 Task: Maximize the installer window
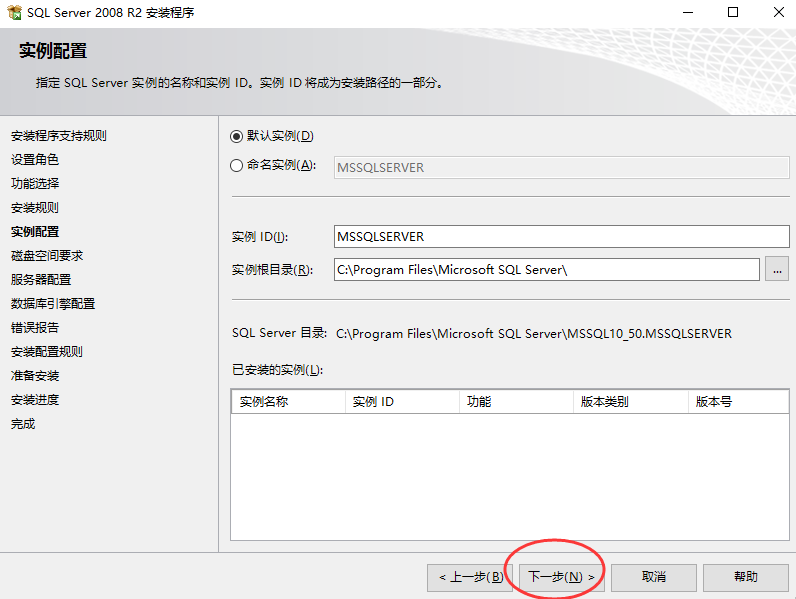[733, 12]
